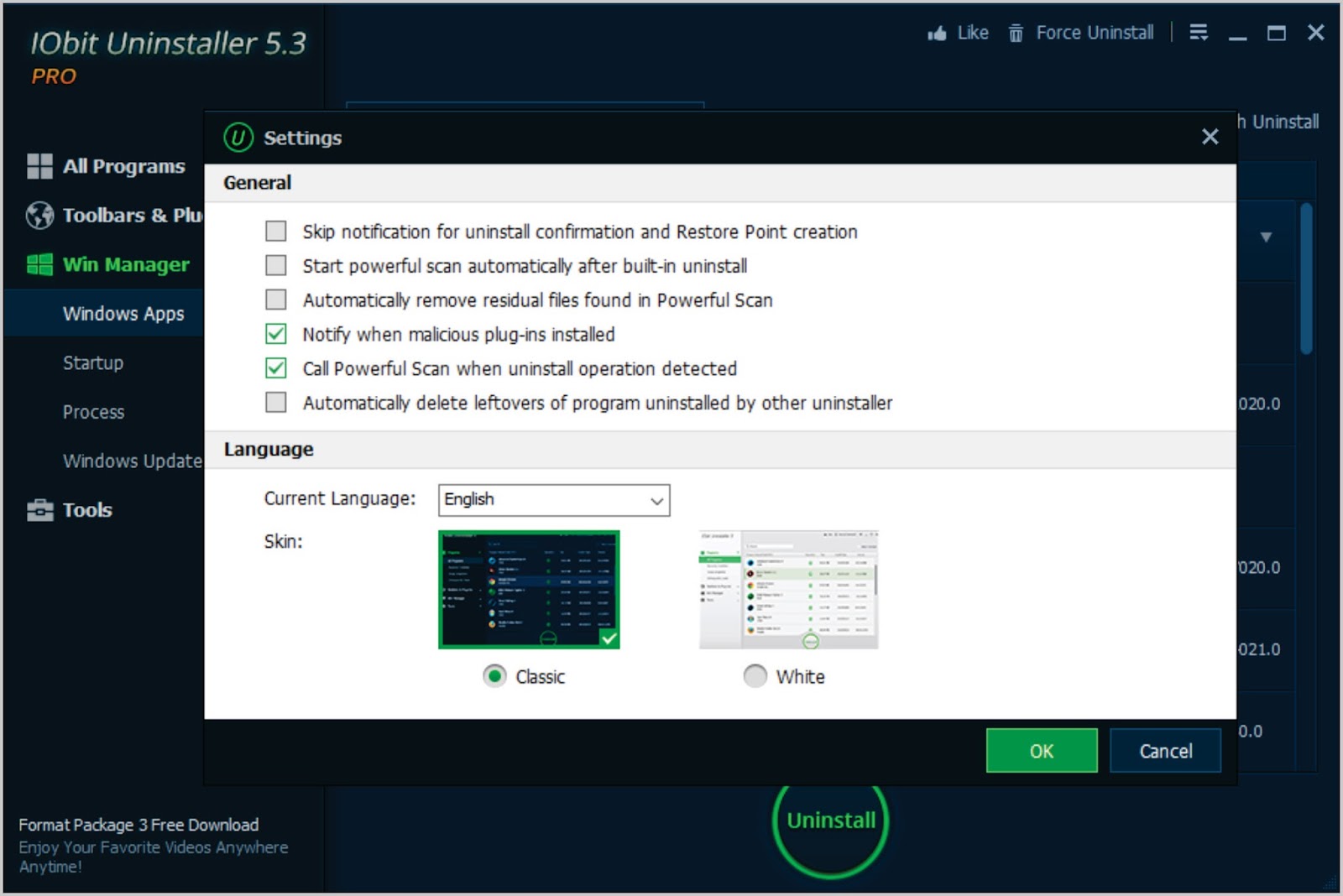Viewport: 1343px width, 896px height.
Task: Choose the Classic dark skin thumbnail
Action: tap(529, 589)
